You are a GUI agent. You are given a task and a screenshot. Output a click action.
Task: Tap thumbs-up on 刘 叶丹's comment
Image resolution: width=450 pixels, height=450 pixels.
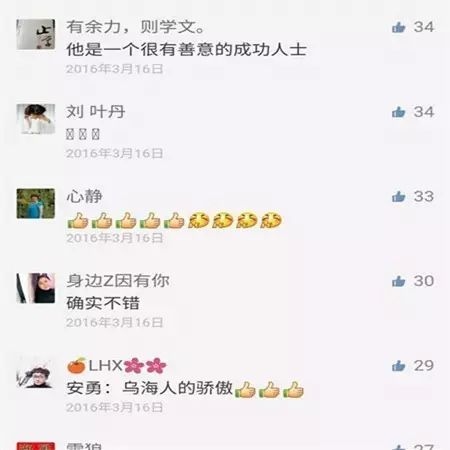tap(399, 112)
